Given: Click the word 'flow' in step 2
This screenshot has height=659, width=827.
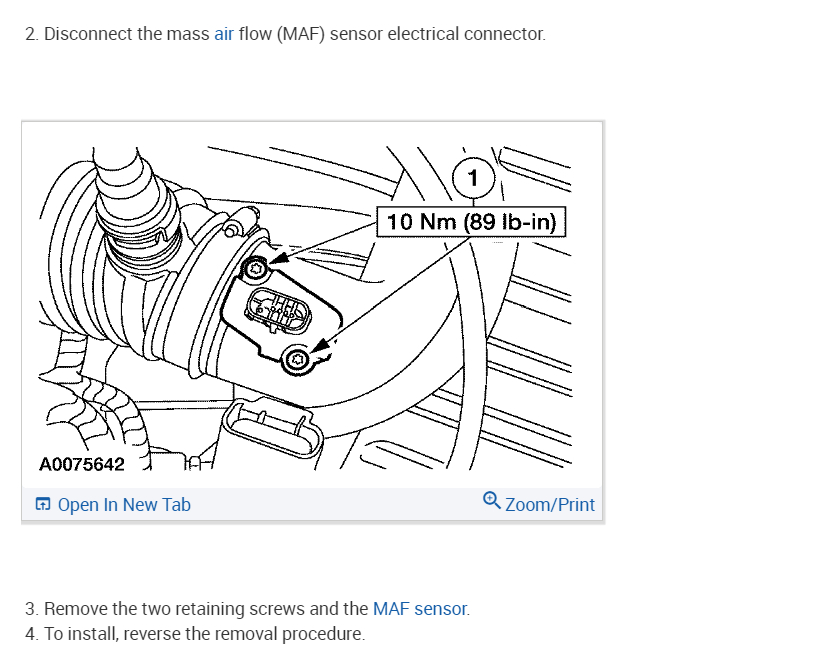Looking at the screenshot, I should point(255,34).
